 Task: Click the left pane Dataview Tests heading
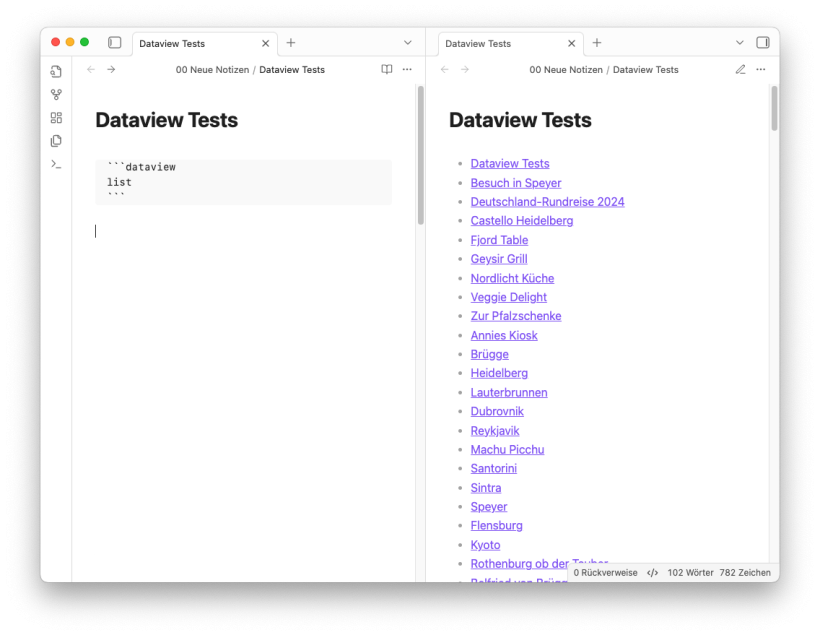click(x=167, y=120)
